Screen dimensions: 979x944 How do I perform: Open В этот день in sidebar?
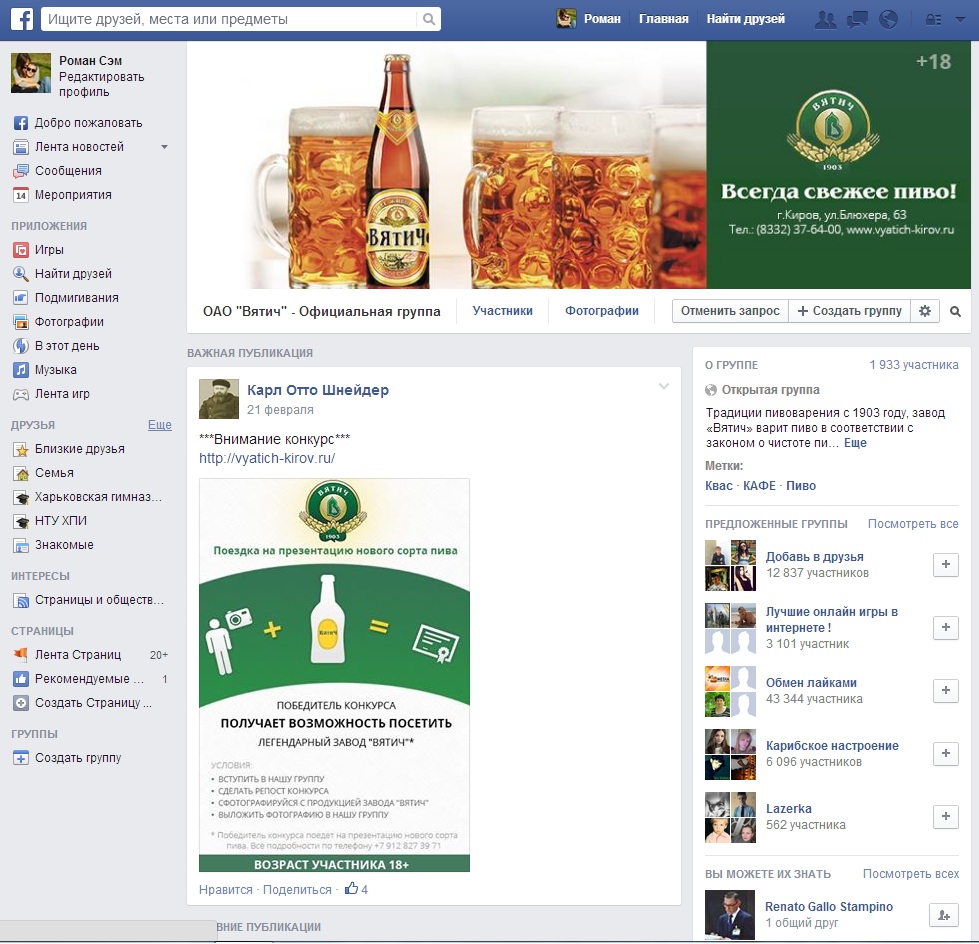56,346
